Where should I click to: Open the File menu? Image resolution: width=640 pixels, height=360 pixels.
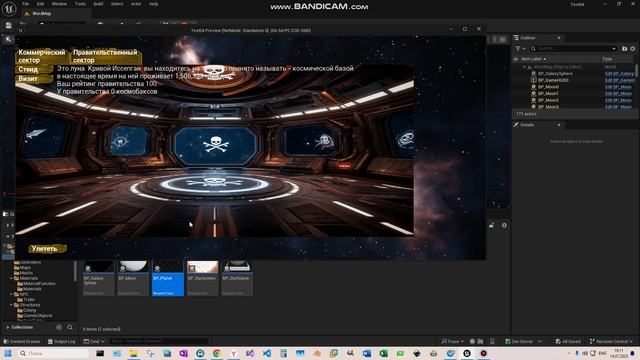pyautogui.click(x=25, y=4)
